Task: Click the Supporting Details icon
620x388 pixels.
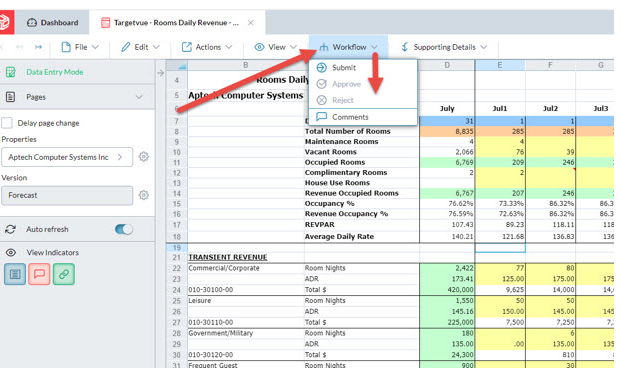Action: (404, 47)
